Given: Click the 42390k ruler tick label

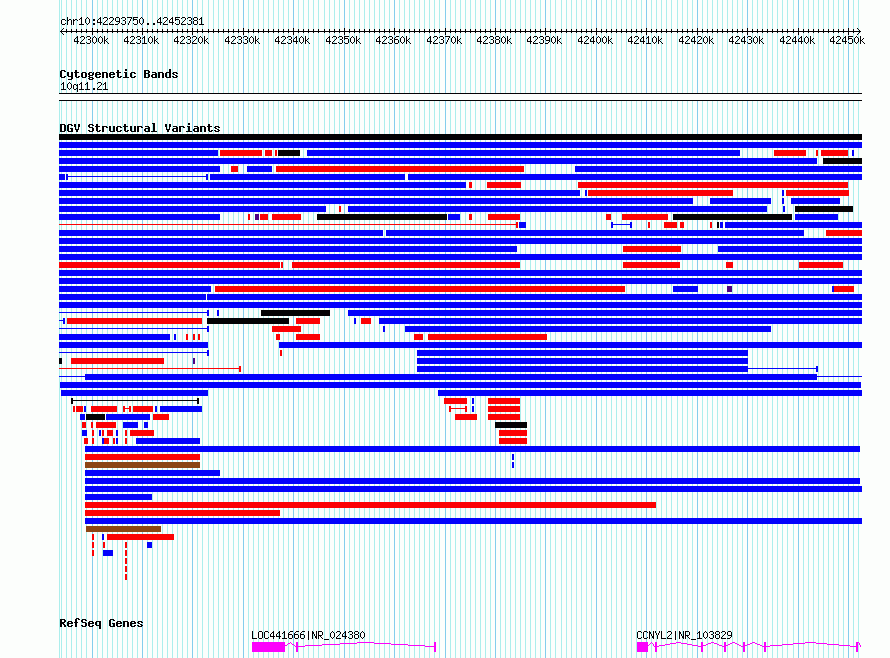Looking at the screenshot, I should click(x=544, y=40).
